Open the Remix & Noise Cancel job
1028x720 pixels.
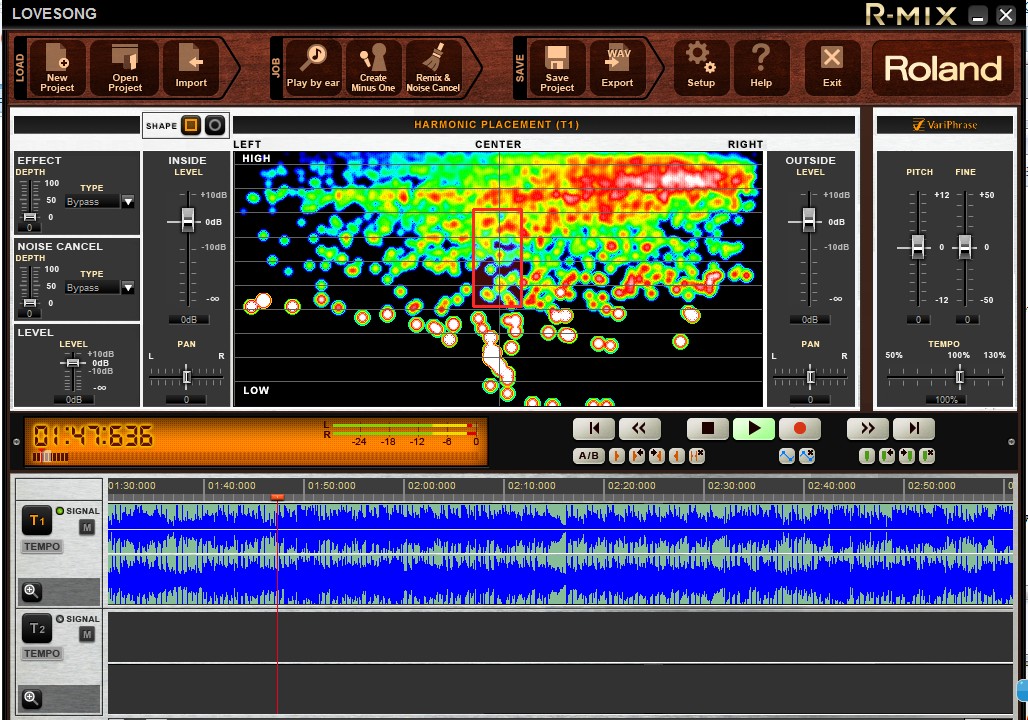(433, 68)
